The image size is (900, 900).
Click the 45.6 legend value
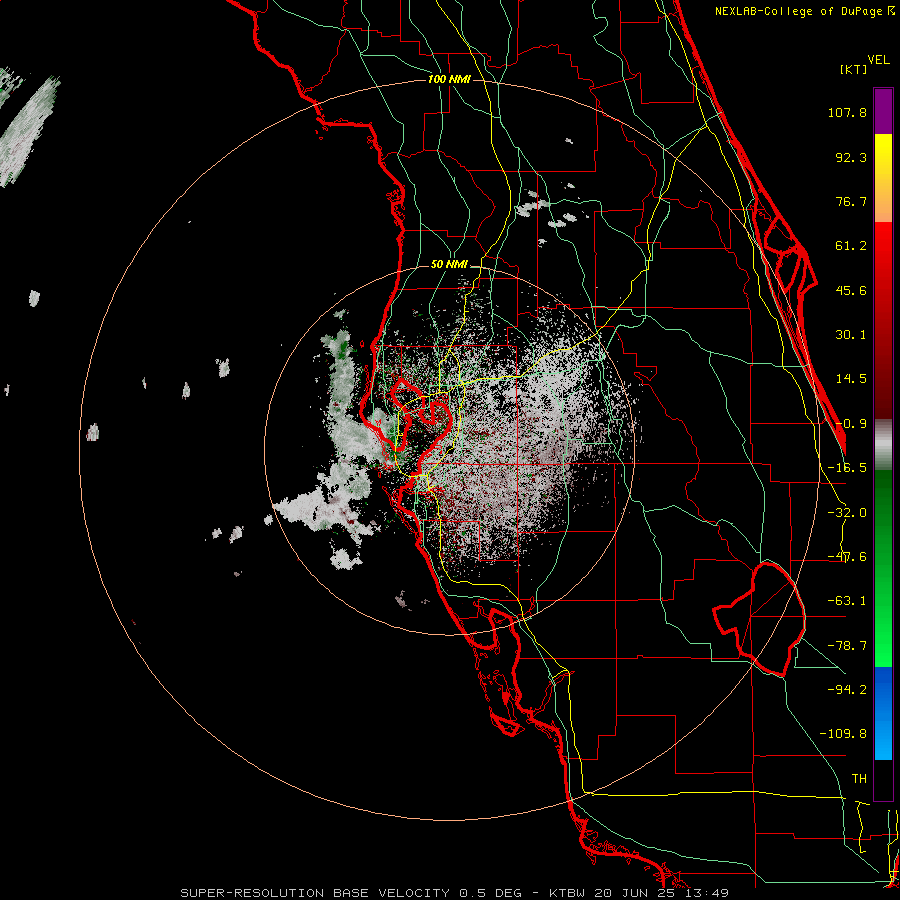(x=851, y=290)
